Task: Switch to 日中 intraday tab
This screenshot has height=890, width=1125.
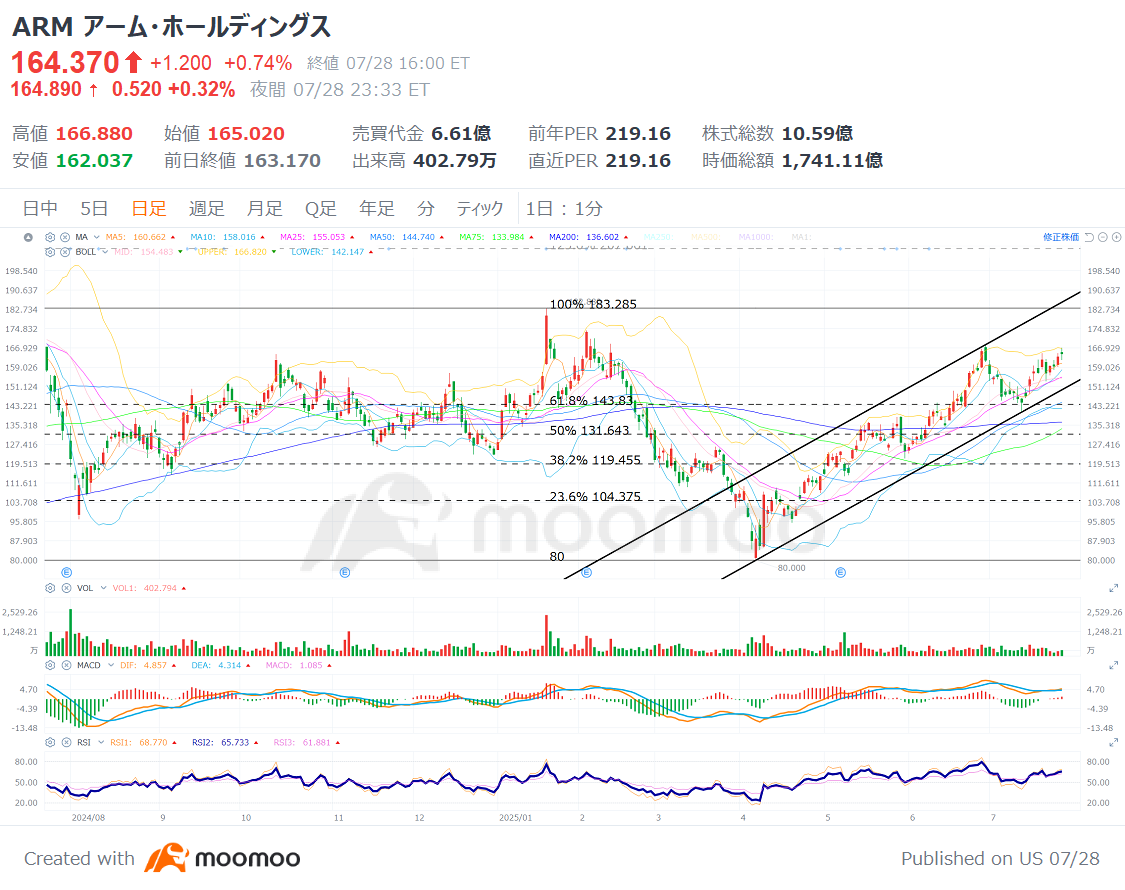Action: pos(40,209)
